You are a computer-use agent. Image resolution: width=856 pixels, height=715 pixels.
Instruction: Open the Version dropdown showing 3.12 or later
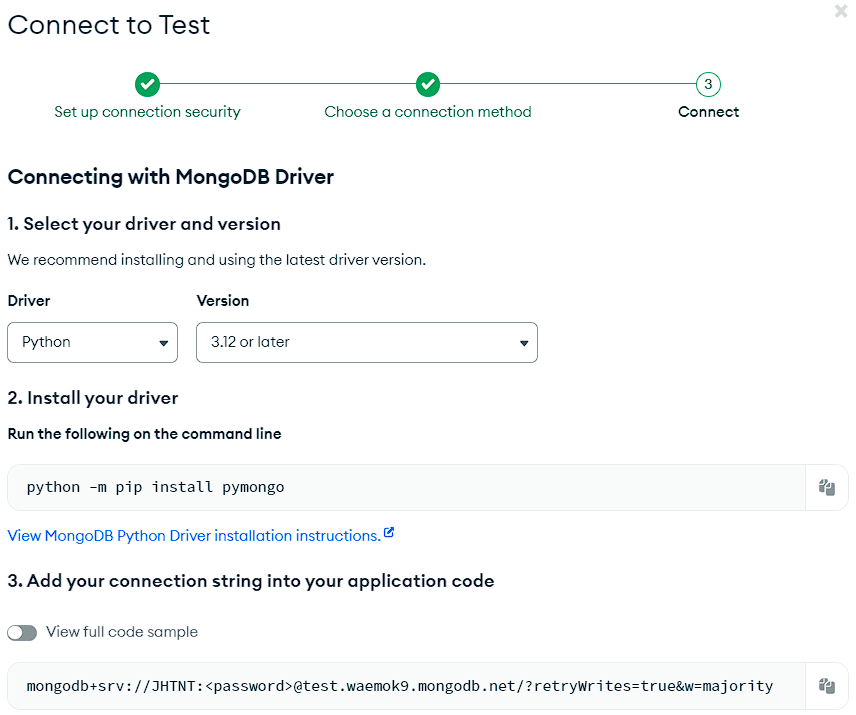(367, 342)
